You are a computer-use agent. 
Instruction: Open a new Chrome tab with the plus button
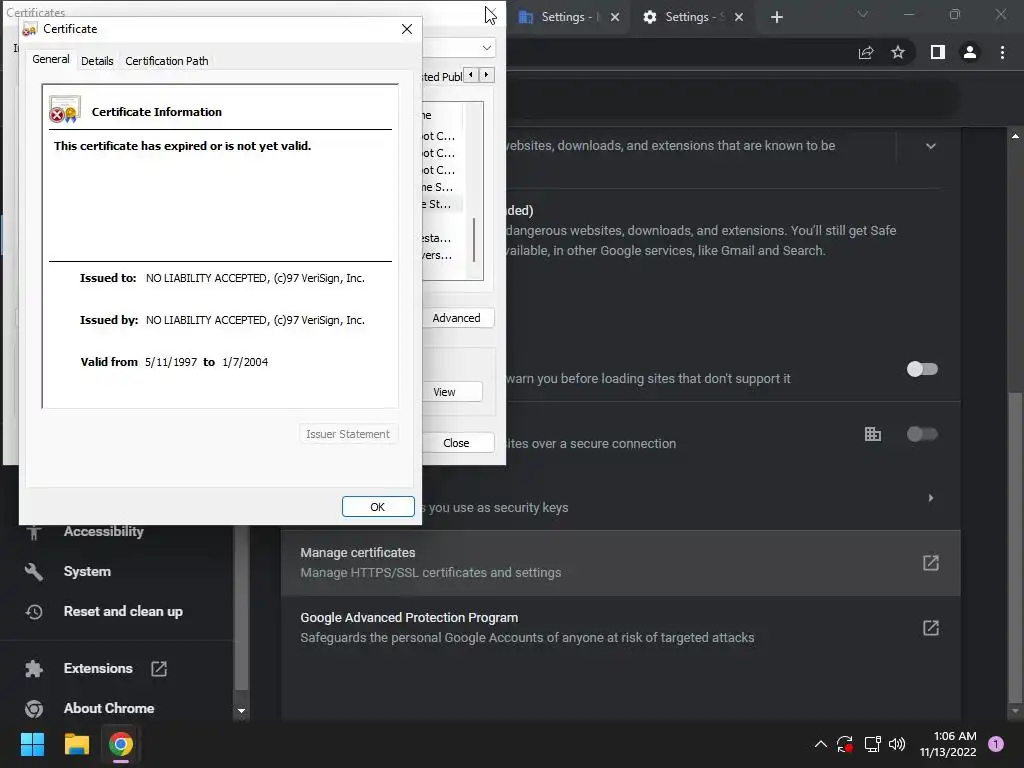pyautogui.click(x=776, y=17)
